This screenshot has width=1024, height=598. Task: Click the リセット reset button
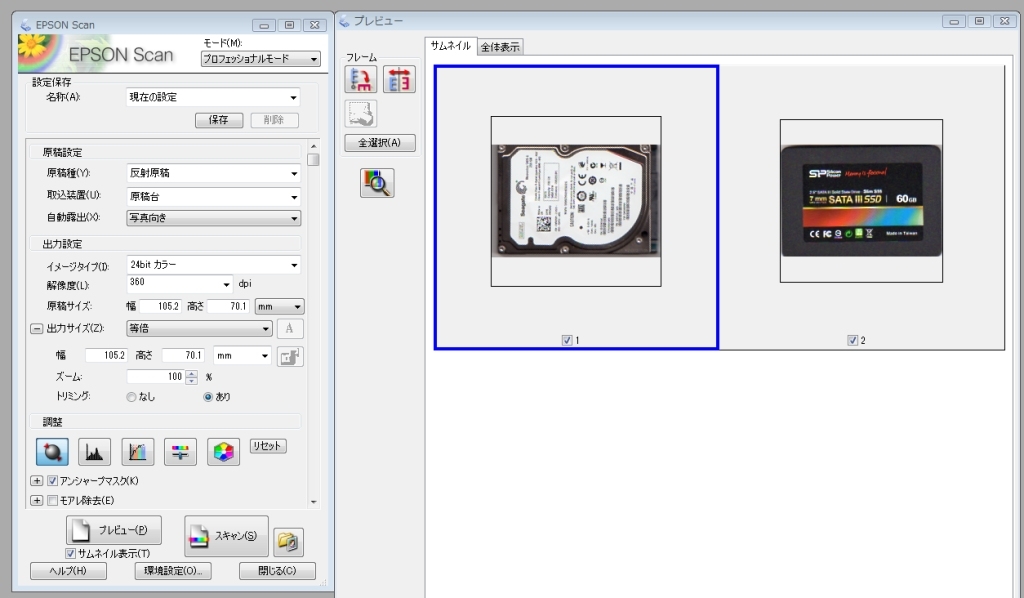pyautogui.click(x=268, y=446)
